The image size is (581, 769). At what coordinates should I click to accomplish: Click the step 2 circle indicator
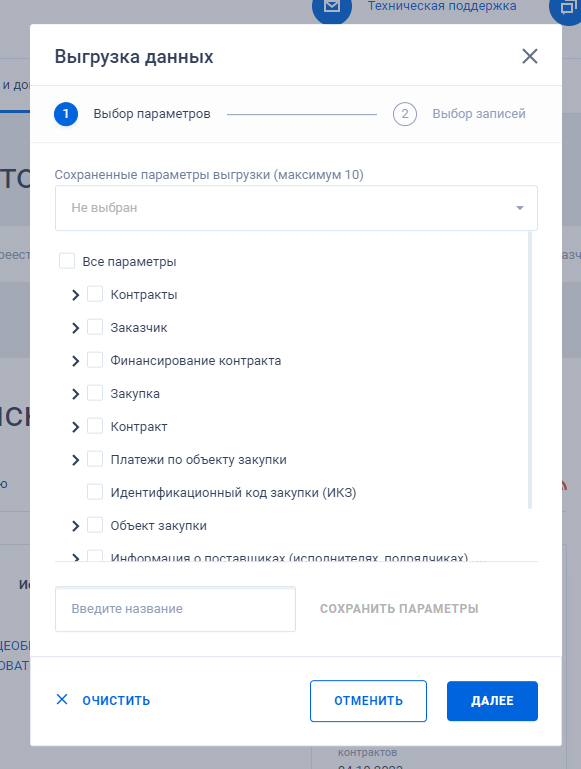click(404, 114)
